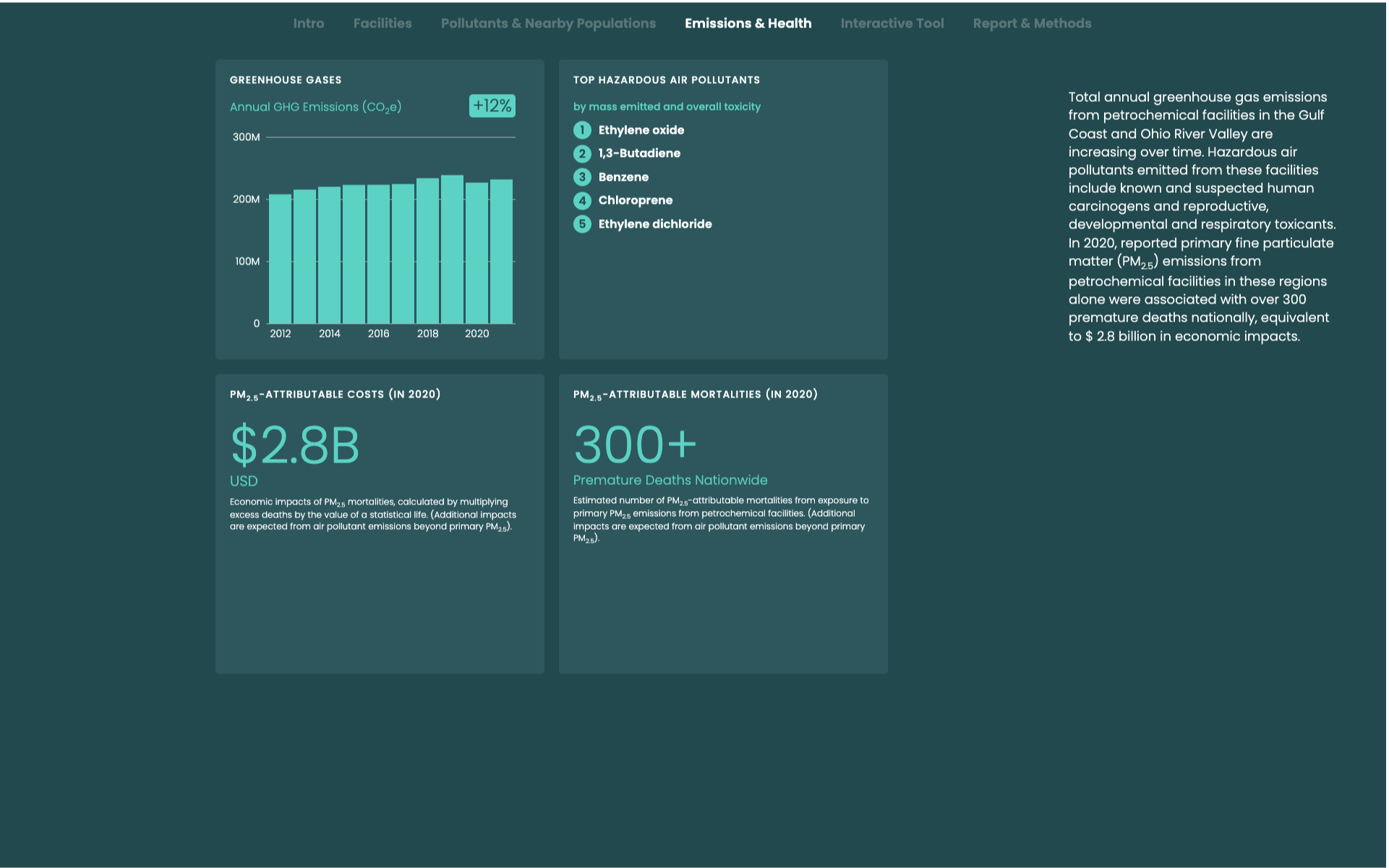Select the Emissions & Health tab

(748, 23)
